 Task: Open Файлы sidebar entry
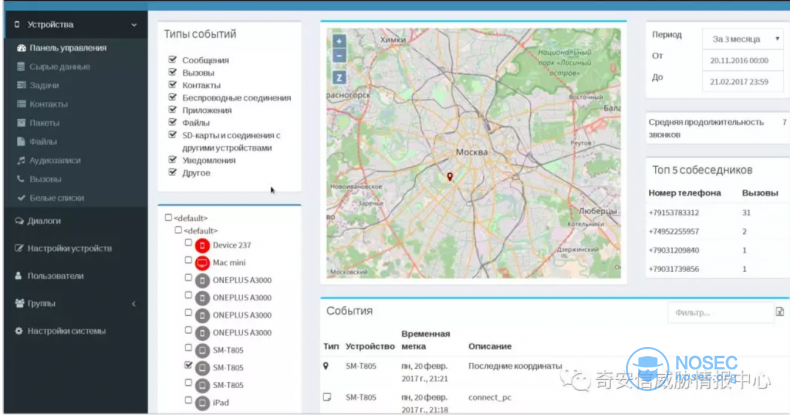coord(37,142)
